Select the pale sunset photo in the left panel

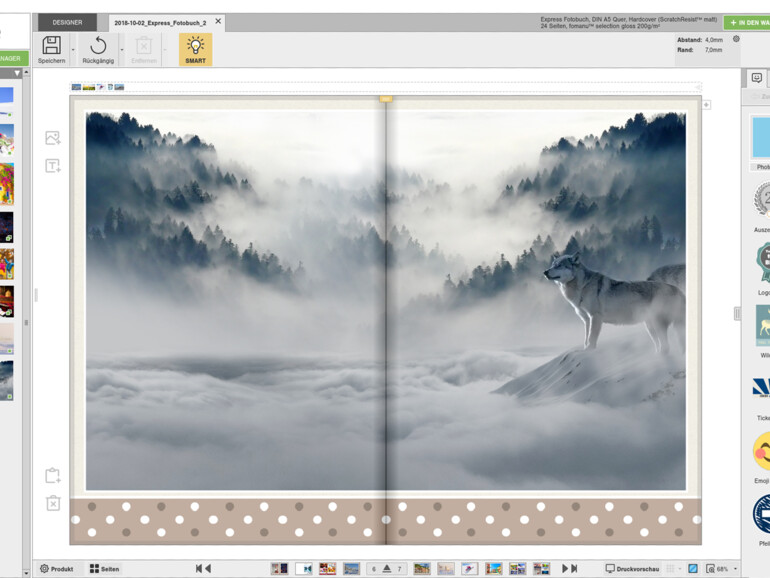(x=7, y=339)
